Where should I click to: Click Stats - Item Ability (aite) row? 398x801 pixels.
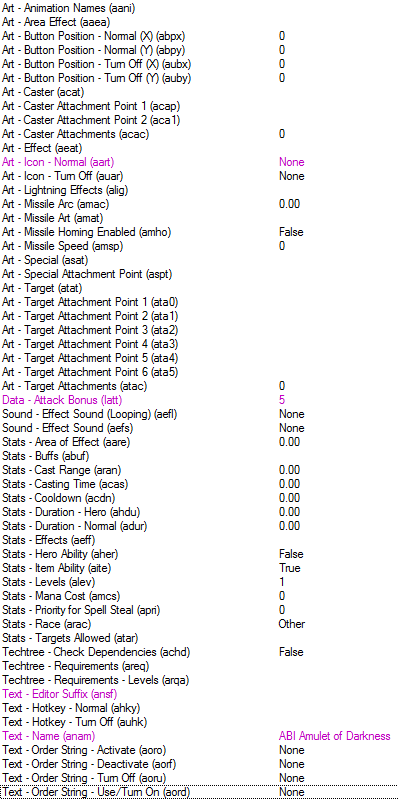[x=199, y=568]
